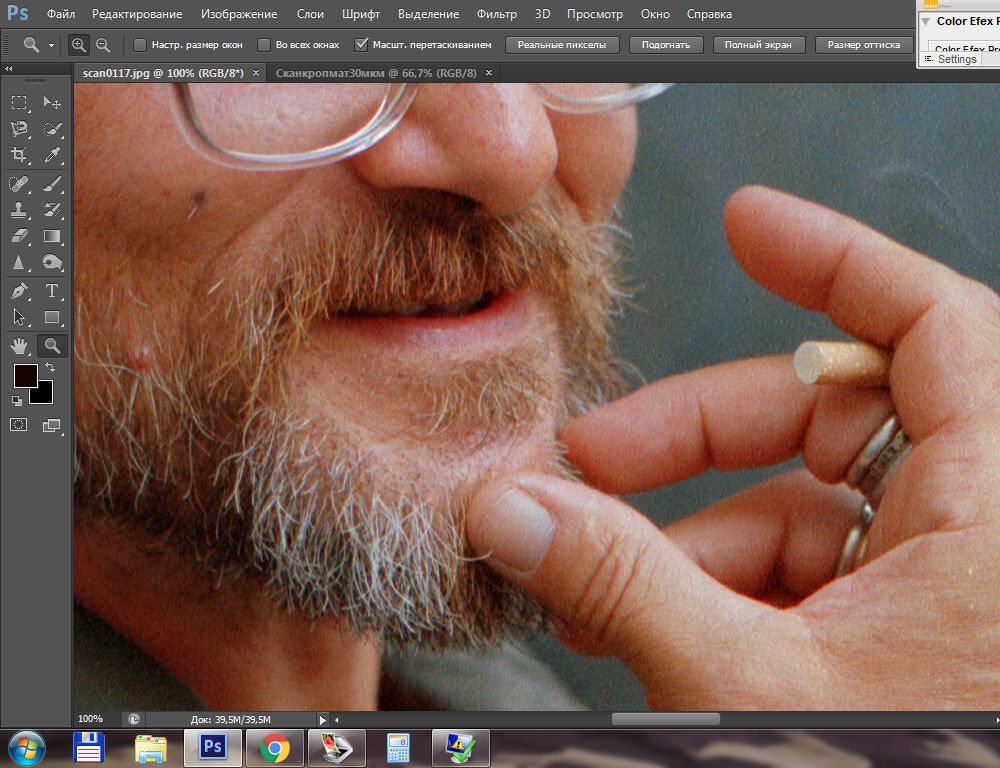Expand the status bar info arrow menu

322,719
